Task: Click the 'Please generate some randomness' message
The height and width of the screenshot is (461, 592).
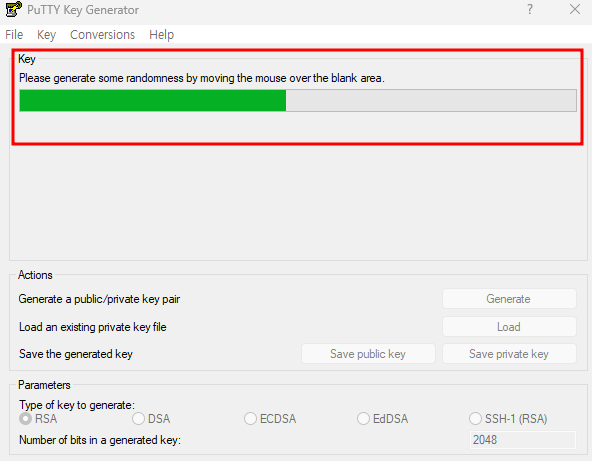Action: pyautogui.click(x=202, y=78)
